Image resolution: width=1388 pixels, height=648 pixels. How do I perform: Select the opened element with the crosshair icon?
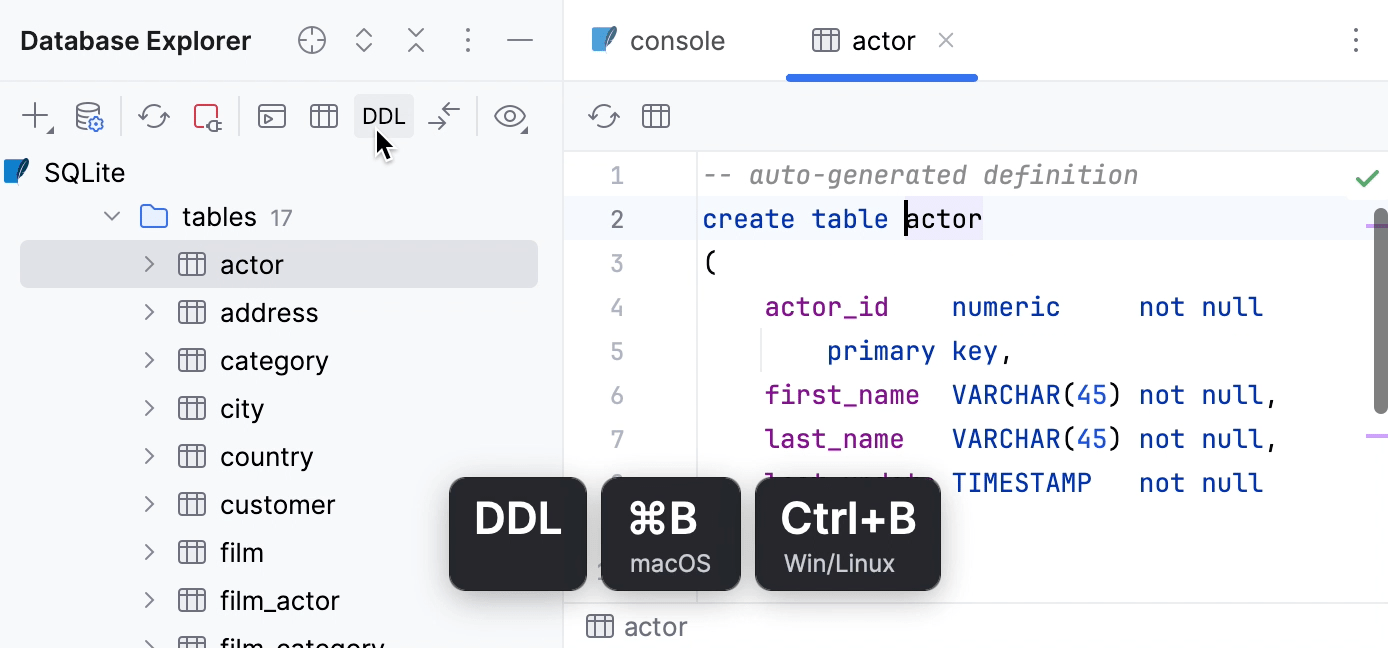[311, 40]
